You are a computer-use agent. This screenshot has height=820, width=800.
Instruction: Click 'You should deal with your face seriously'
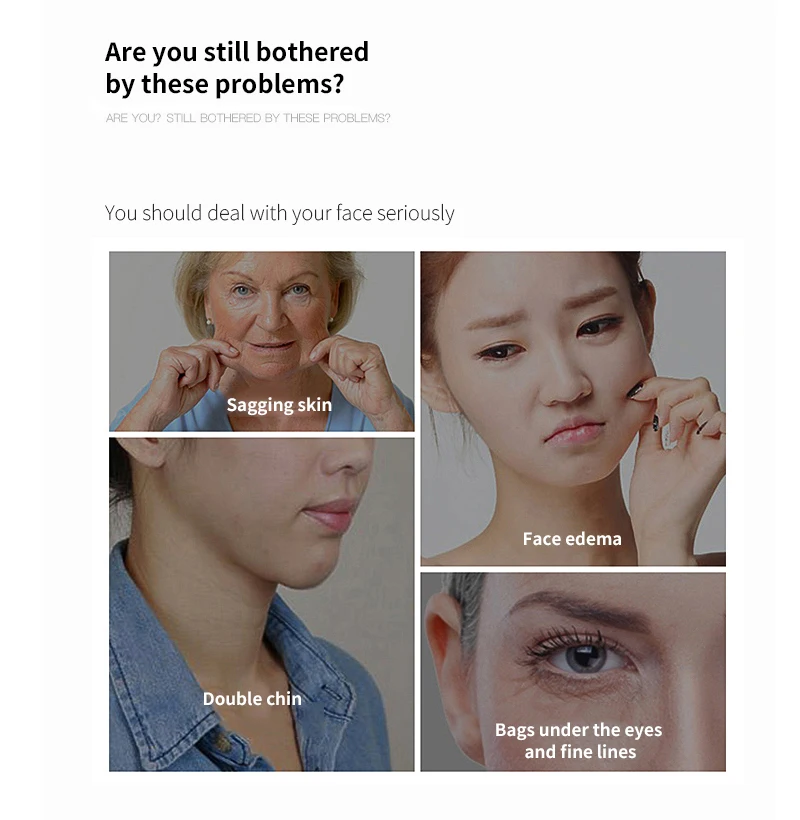[279, 213]
